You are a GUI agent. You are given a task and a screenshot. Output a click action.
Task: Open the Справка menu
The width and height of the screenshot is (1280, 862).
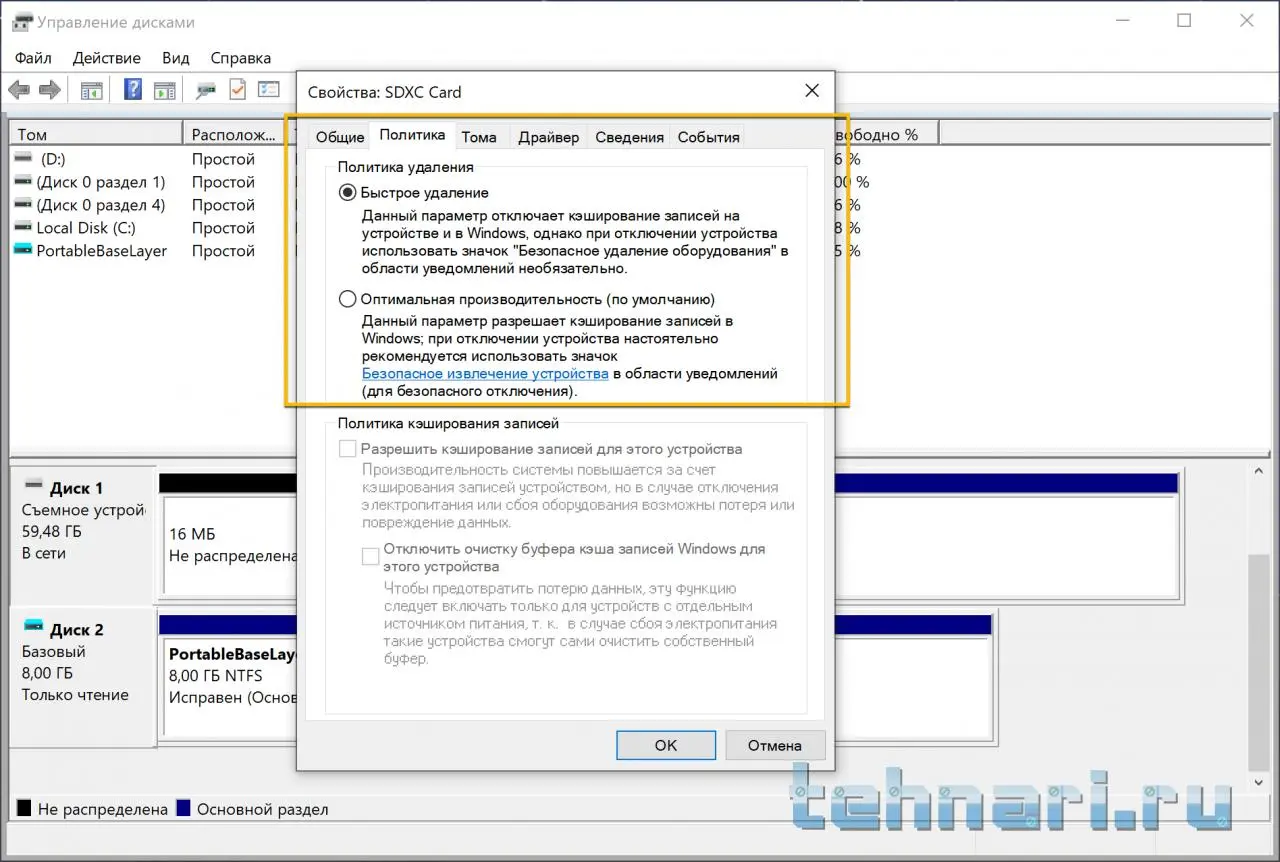[241, 58]
